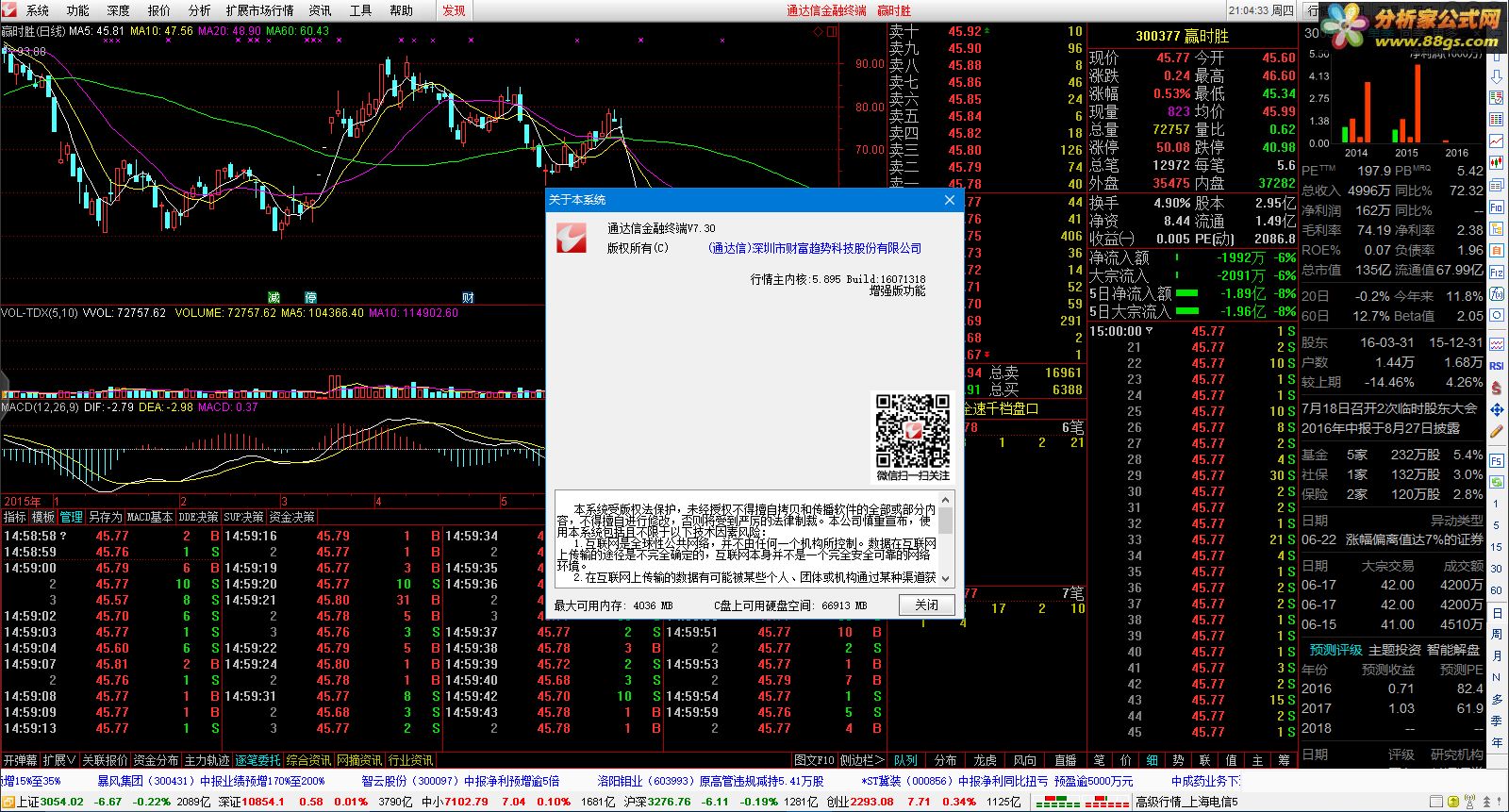Switch to the DDE决策 tab

coord(199,517)
